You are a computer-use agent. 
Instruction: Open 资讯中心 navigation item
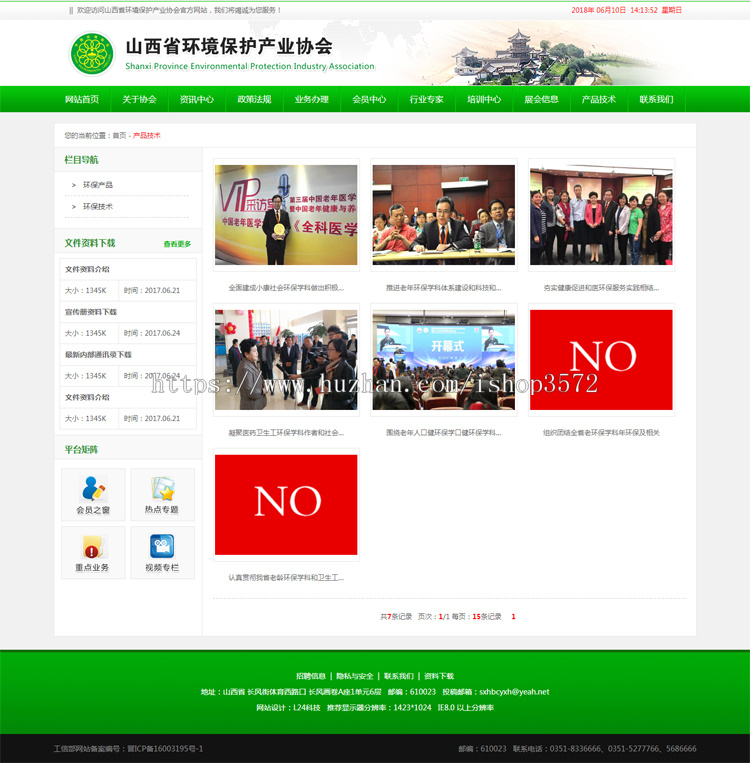(197, 99)
